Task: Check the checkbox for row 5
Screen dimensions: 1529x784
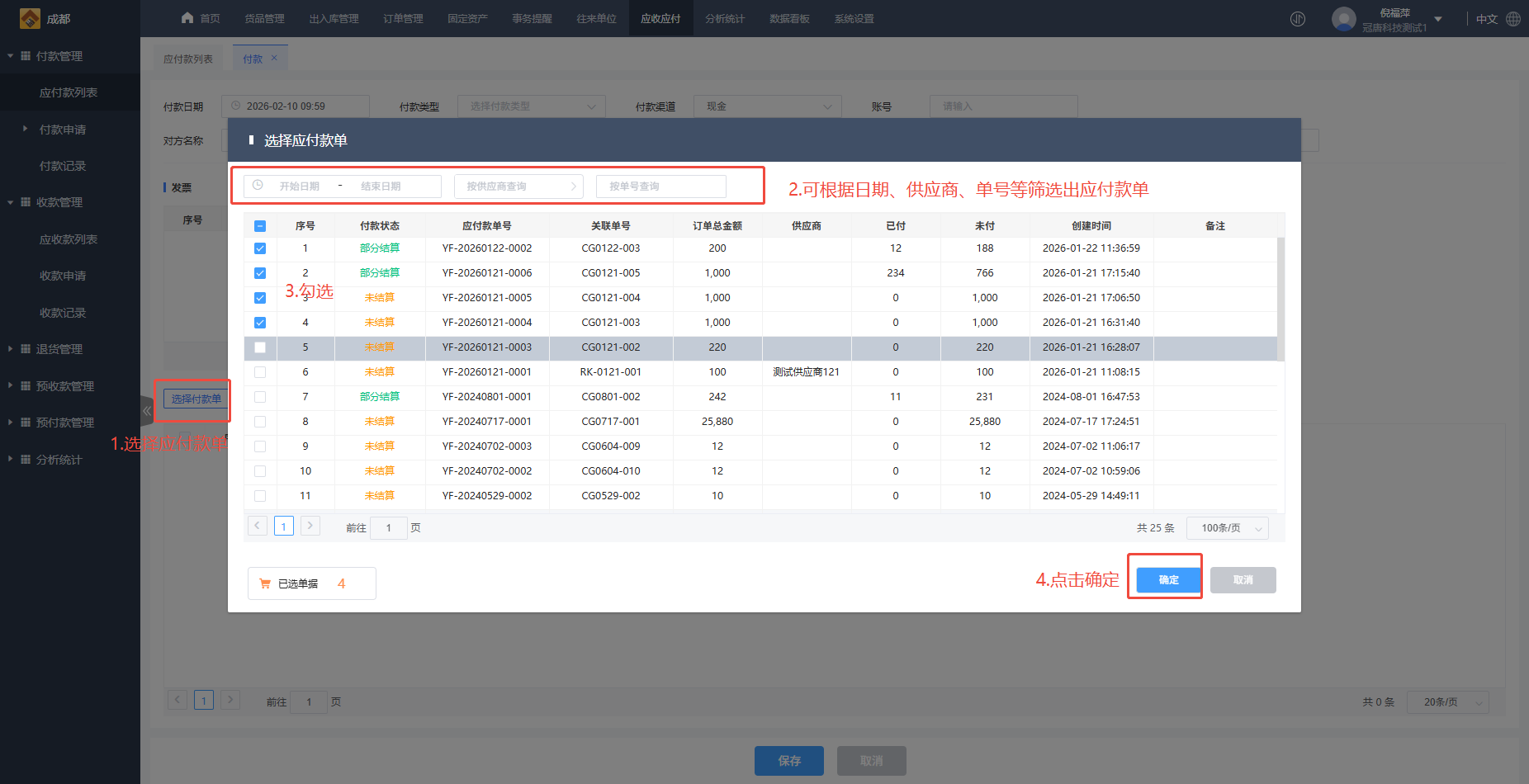Action: [x=260, y=347]
